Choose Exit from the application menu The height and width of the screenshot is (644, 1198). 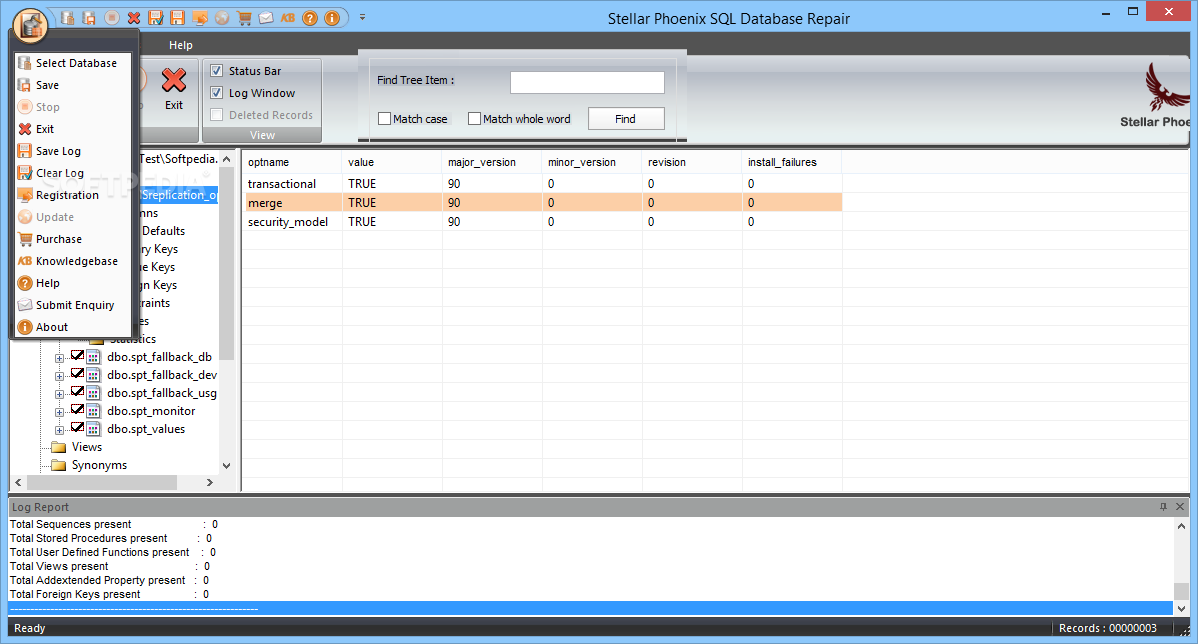click(74, 129)
